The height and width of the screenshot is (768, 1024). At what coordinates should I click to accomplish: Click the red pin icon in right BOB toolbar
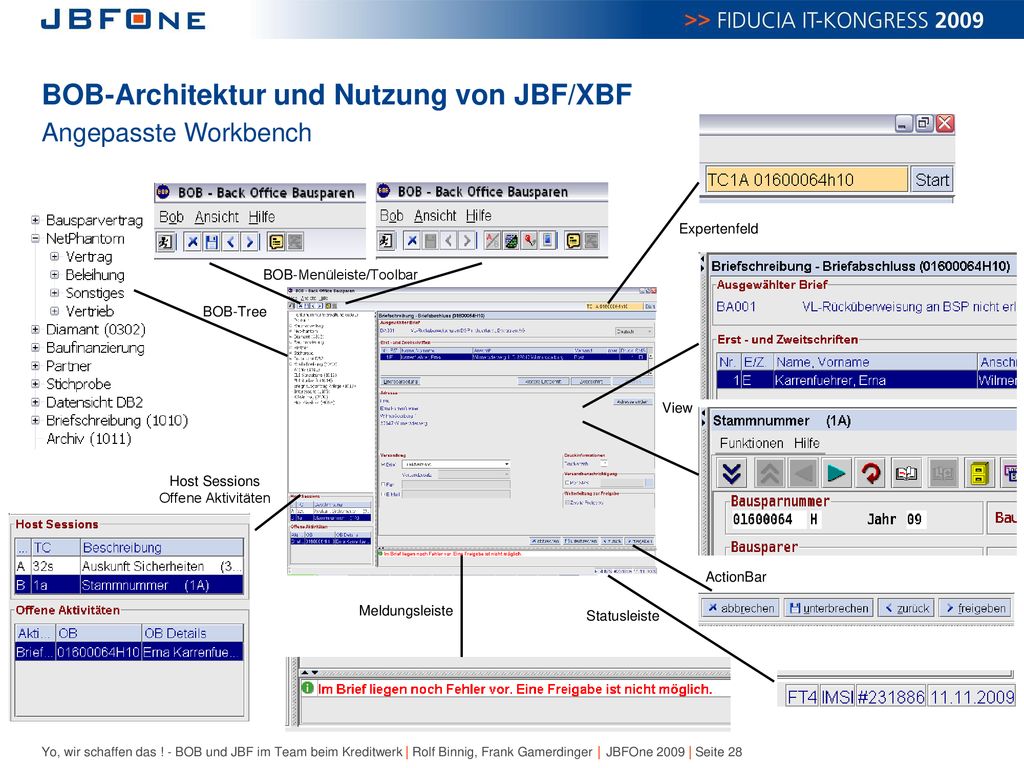tap(530, 241)
